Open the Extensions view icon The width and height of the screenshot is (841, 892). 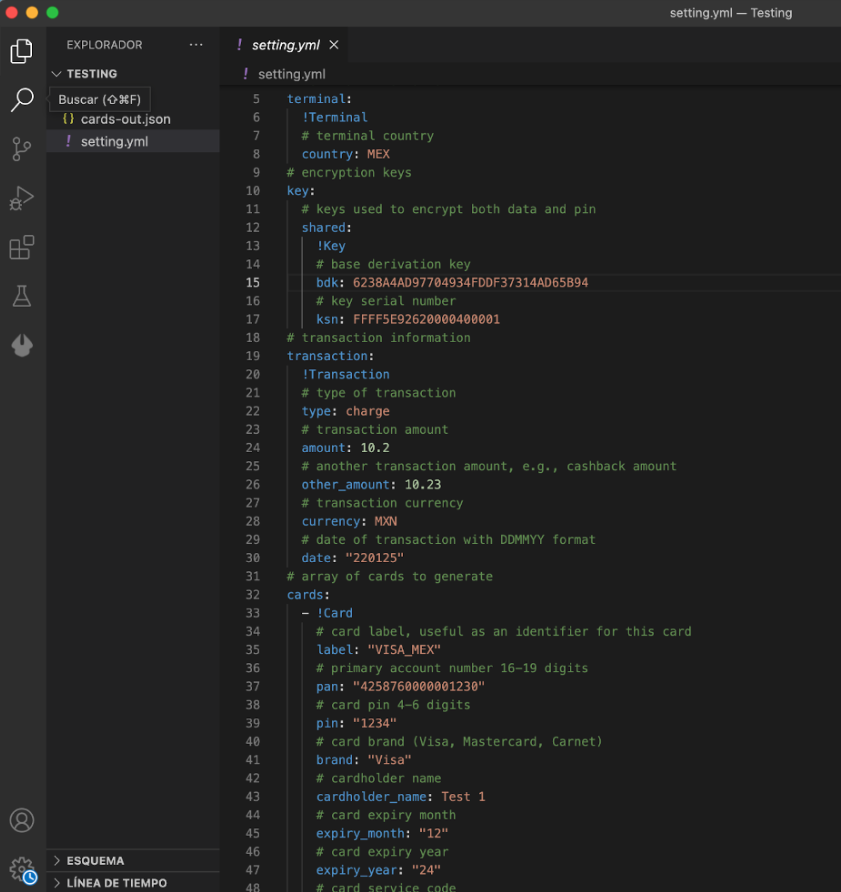(22, 247)
